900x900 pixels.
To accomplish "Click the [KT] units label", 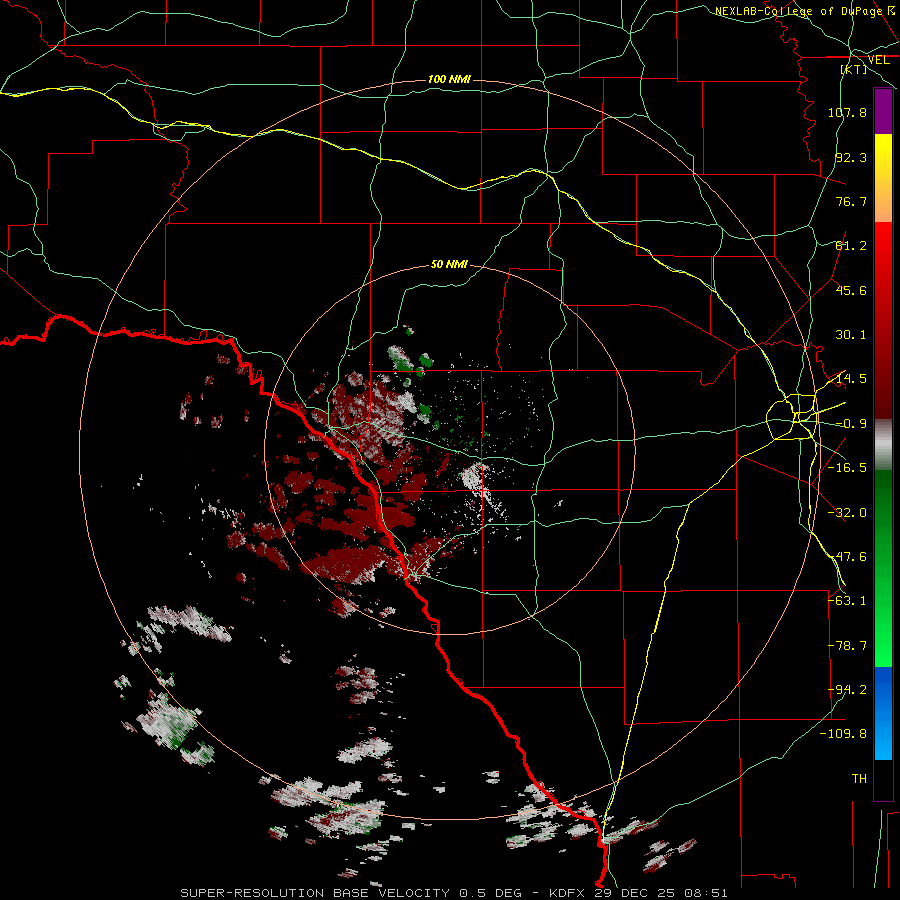I will click(854, 69).
